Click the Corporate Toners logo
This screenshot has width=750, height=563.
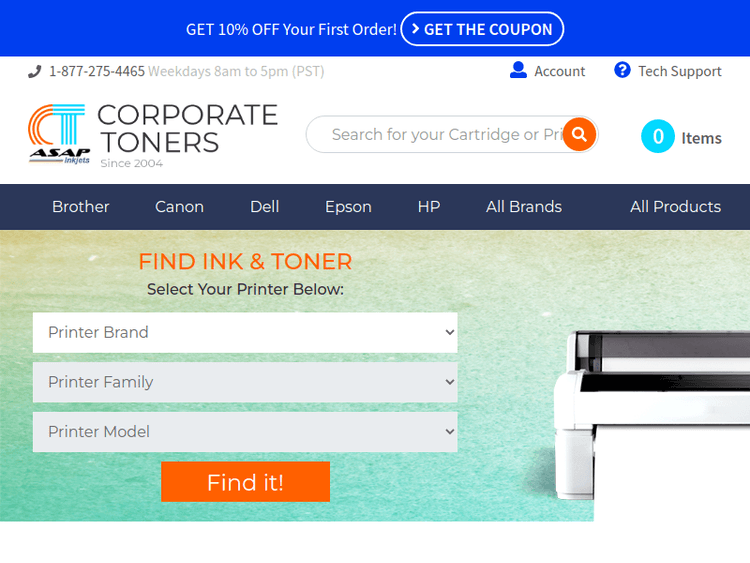coord(153,136)
